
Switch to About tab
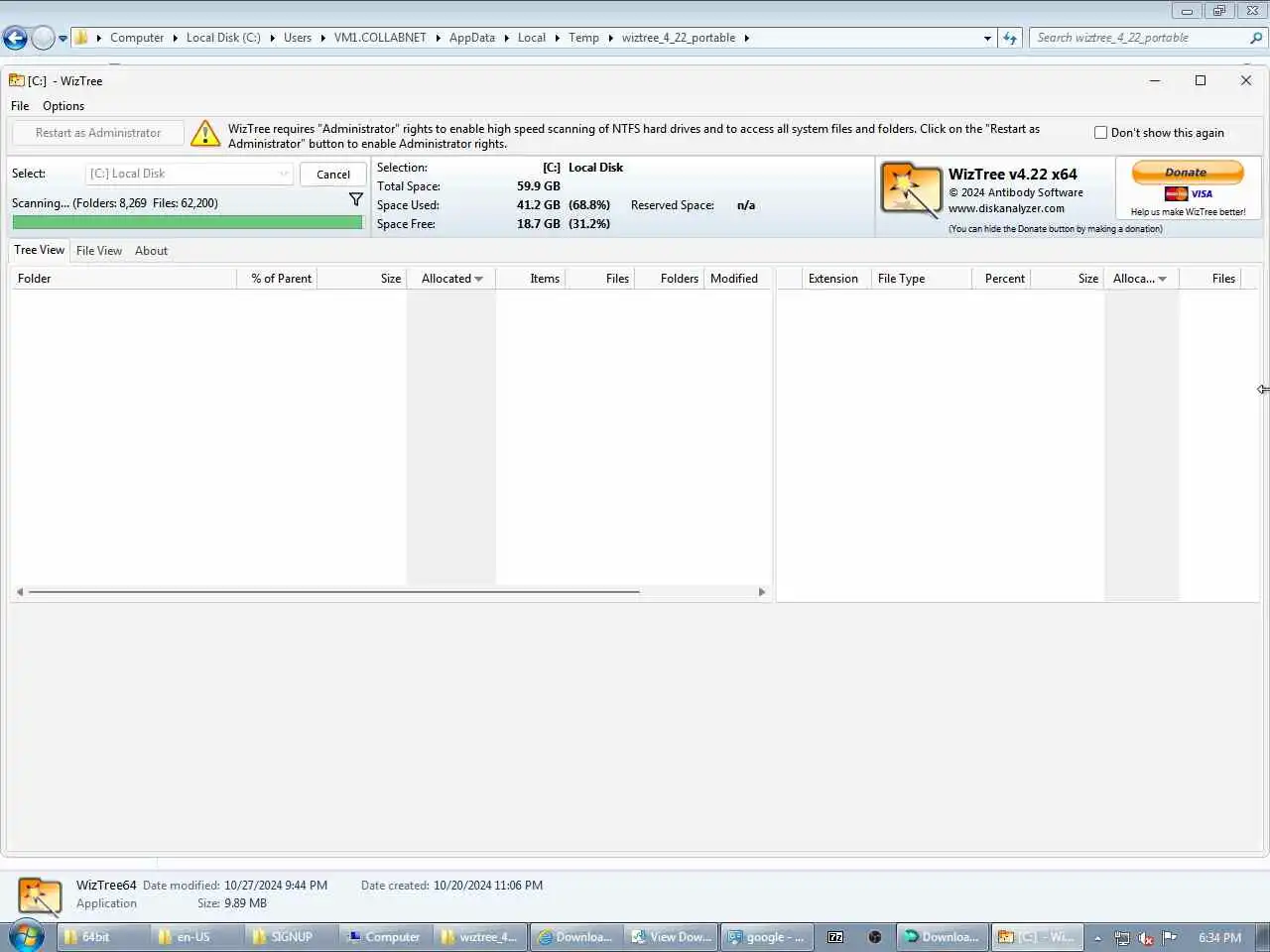pyautogui.click(x=151, y=251)
